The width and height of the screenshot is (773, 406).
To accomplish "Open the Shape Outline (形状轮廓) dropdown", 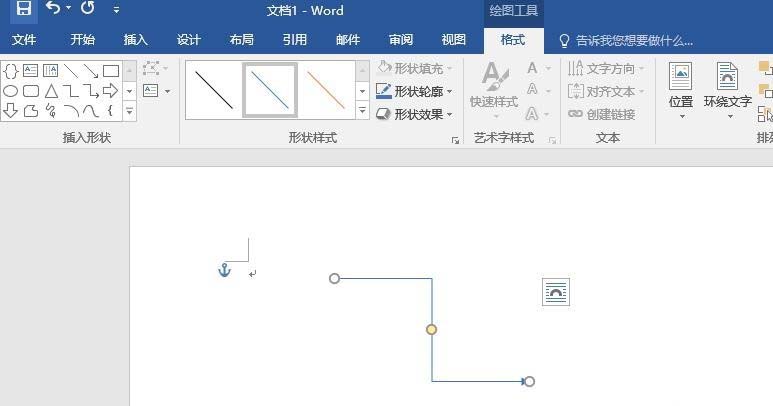I will [x=414, y=91].
